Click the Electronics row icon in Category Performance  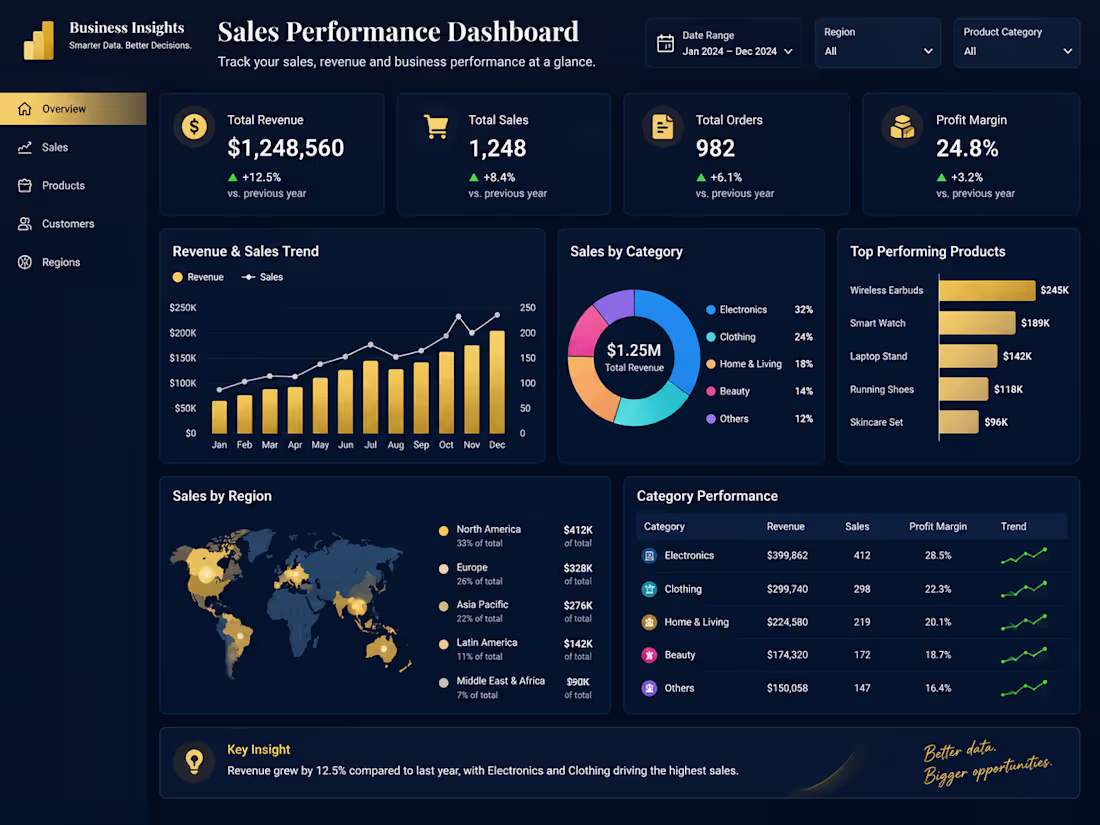(650, 556)
